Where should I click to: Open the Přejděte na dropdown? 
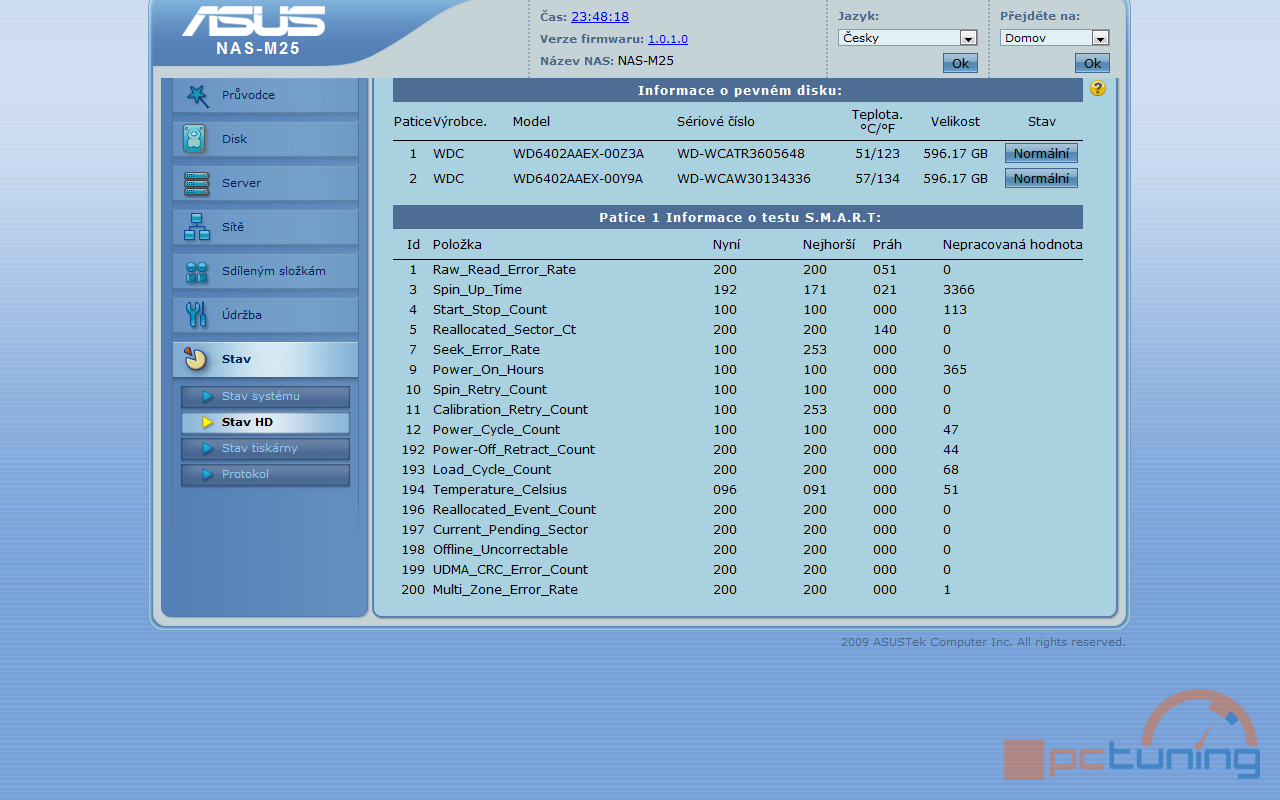tap(1054, 38)
